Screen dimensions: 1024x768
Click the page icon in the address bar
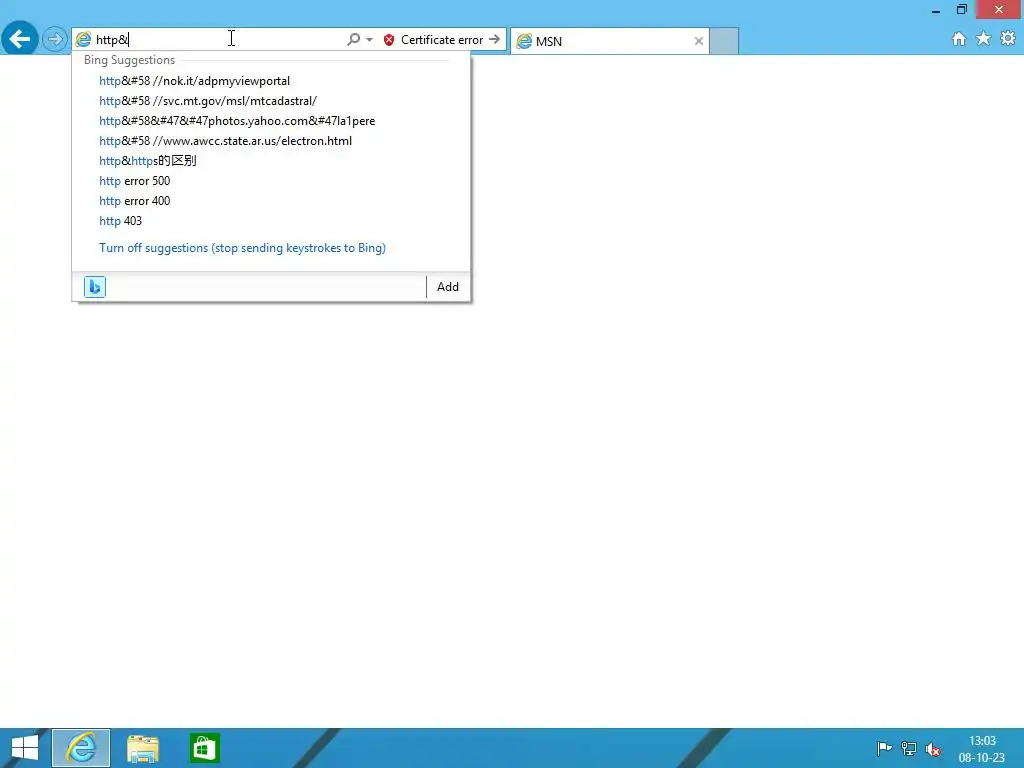coord(83,40)
